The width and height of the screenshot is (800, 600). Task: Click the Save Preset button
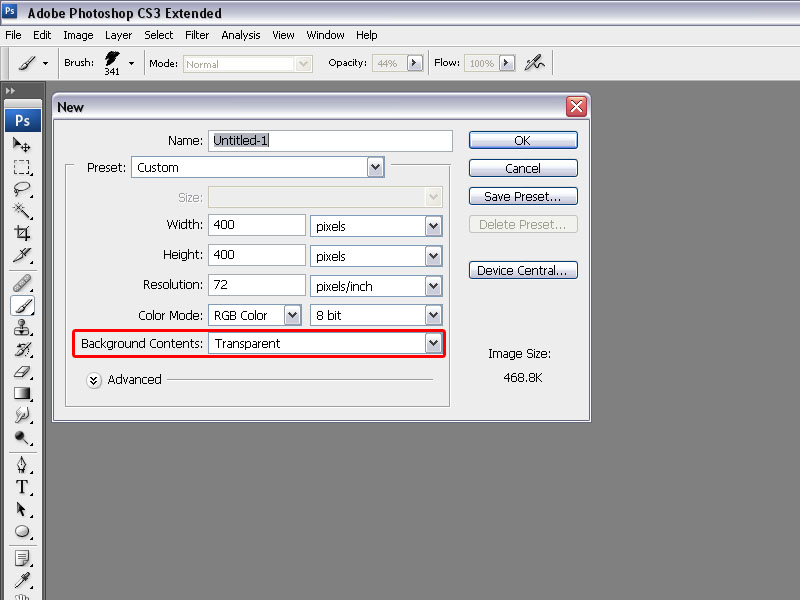coord(522,197)
